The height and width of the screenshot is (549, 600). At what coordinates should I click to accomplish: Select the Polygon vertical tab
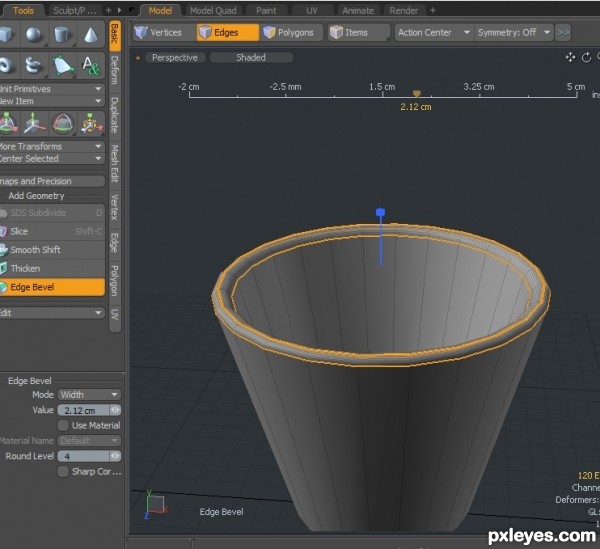coord(114,281)
